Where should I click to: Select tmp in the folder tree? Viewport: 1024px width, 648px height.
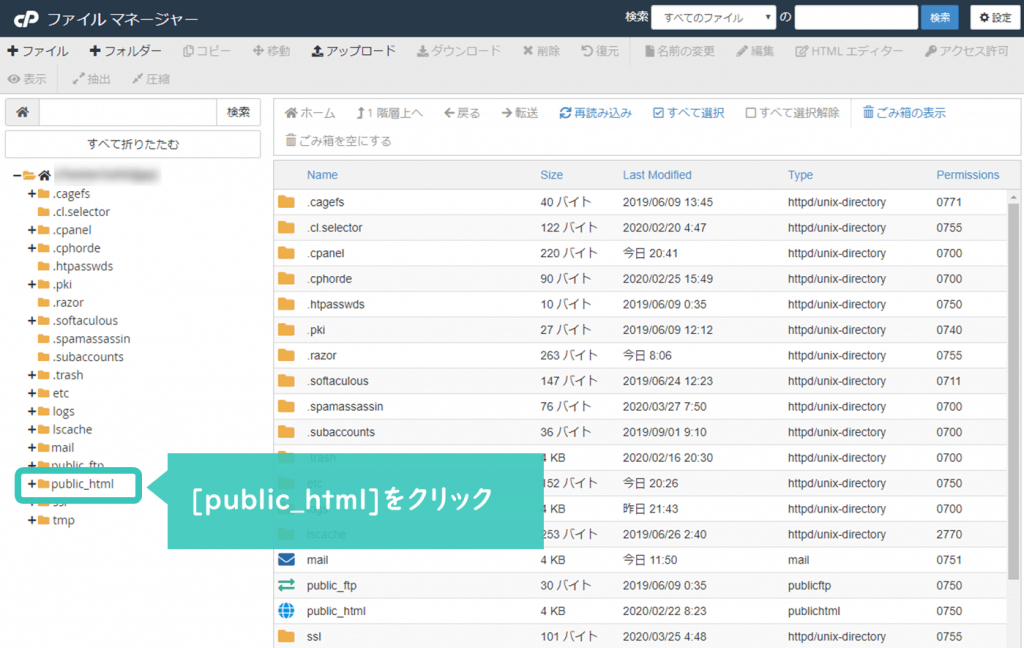pos(63,521)
